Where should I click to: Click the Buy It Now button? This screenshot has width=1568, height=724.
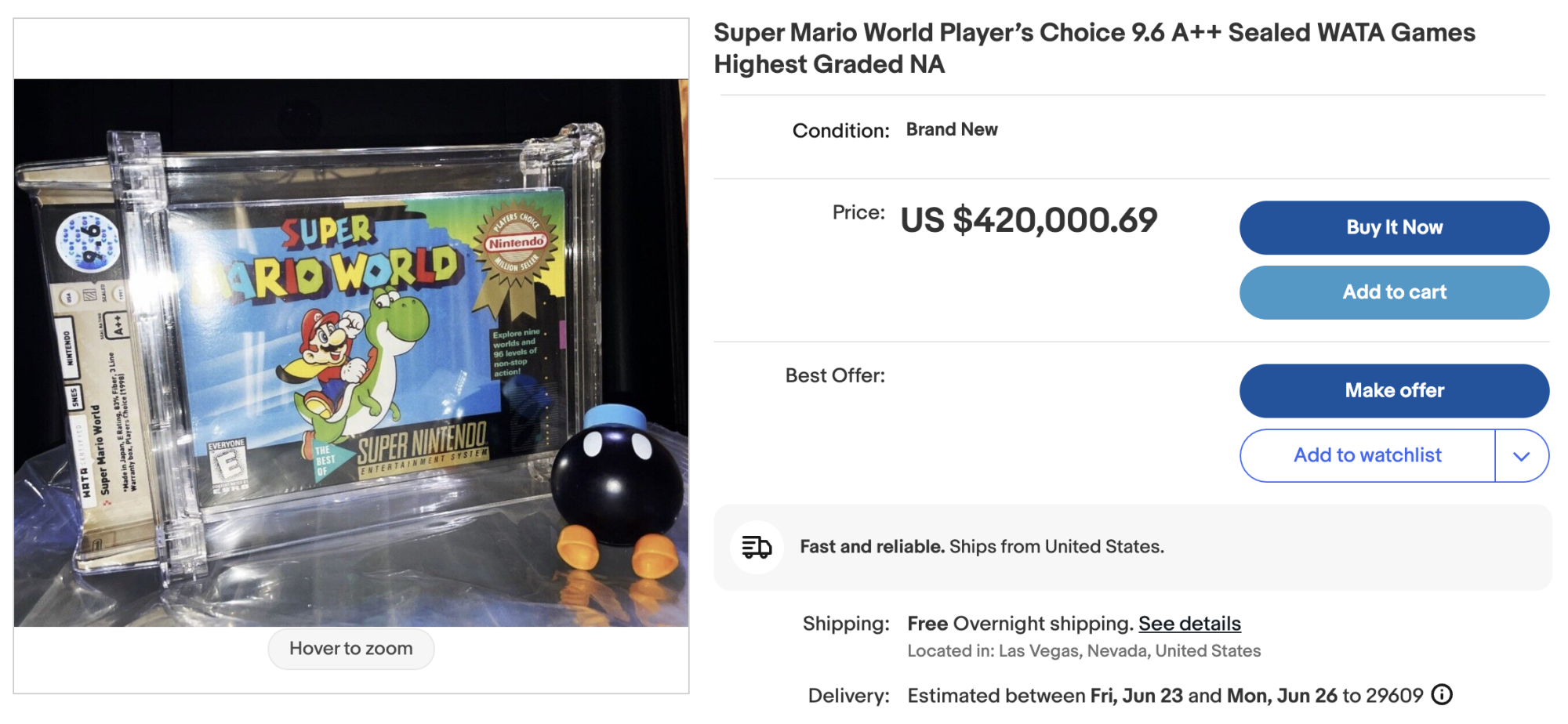click(1393, 227)
